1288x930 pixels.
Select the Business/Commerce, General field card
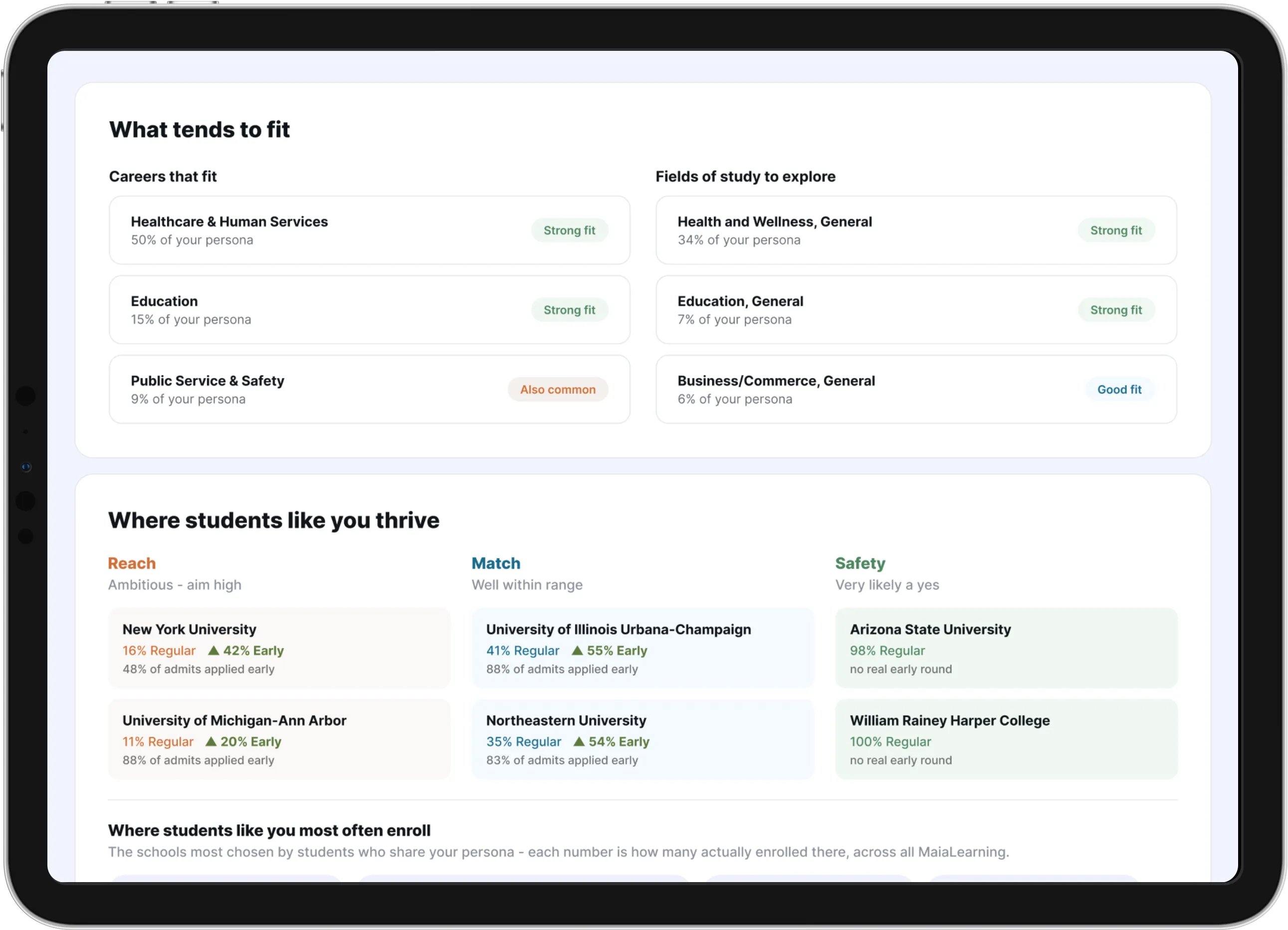click(916, 389)
